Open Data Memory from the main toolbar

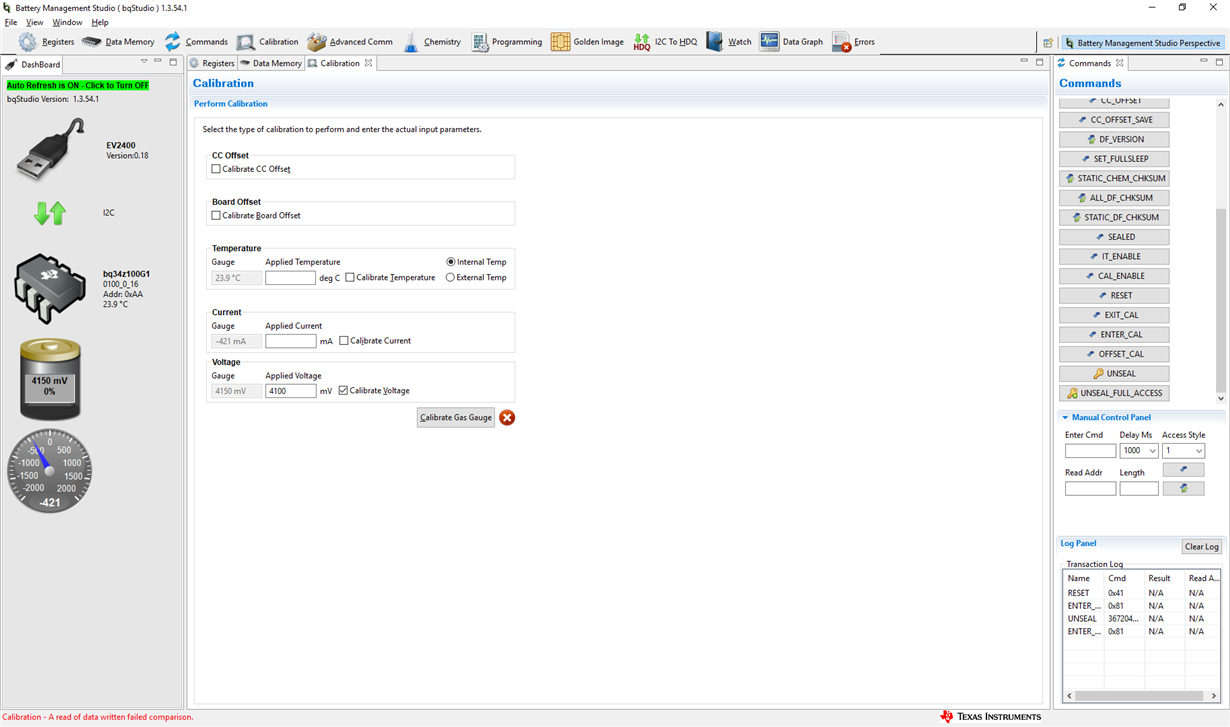(x=119, y=42)
